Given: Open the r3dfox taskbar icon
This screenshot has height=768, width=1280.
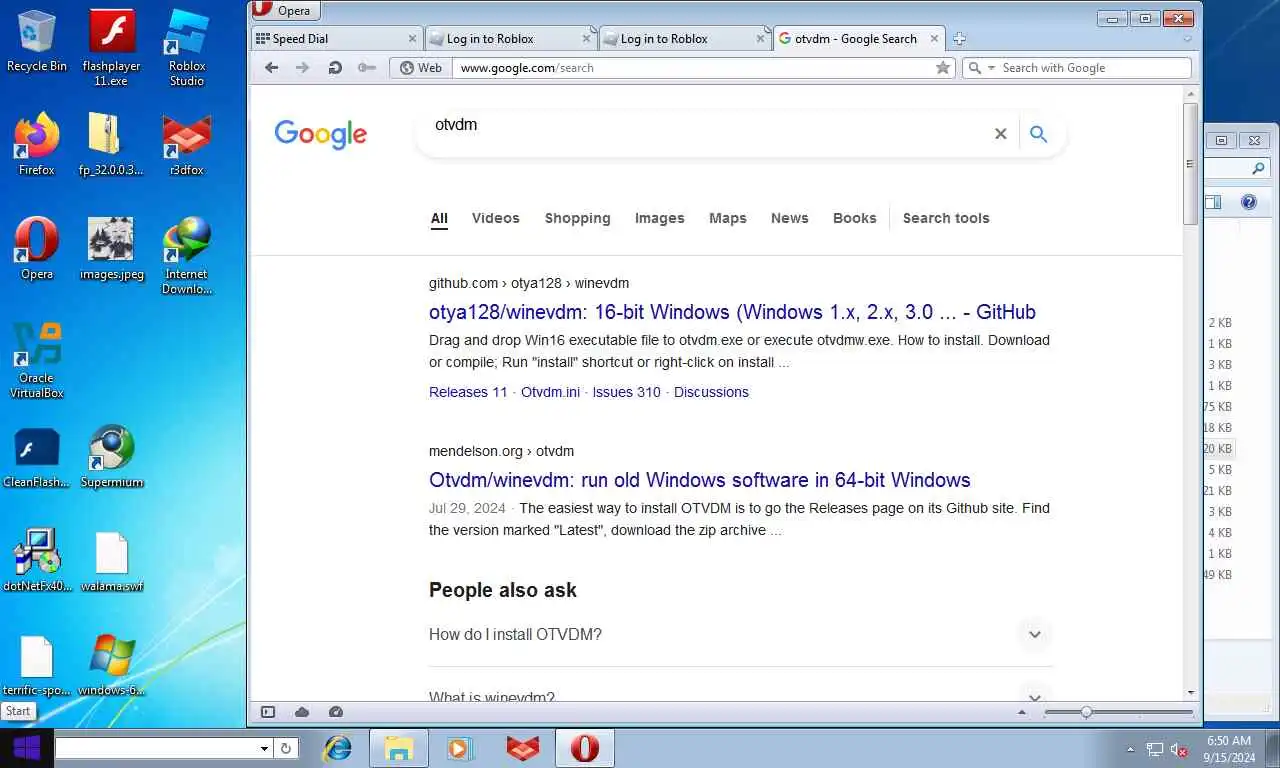Looking at the screenshot, I should click(522, 748).
